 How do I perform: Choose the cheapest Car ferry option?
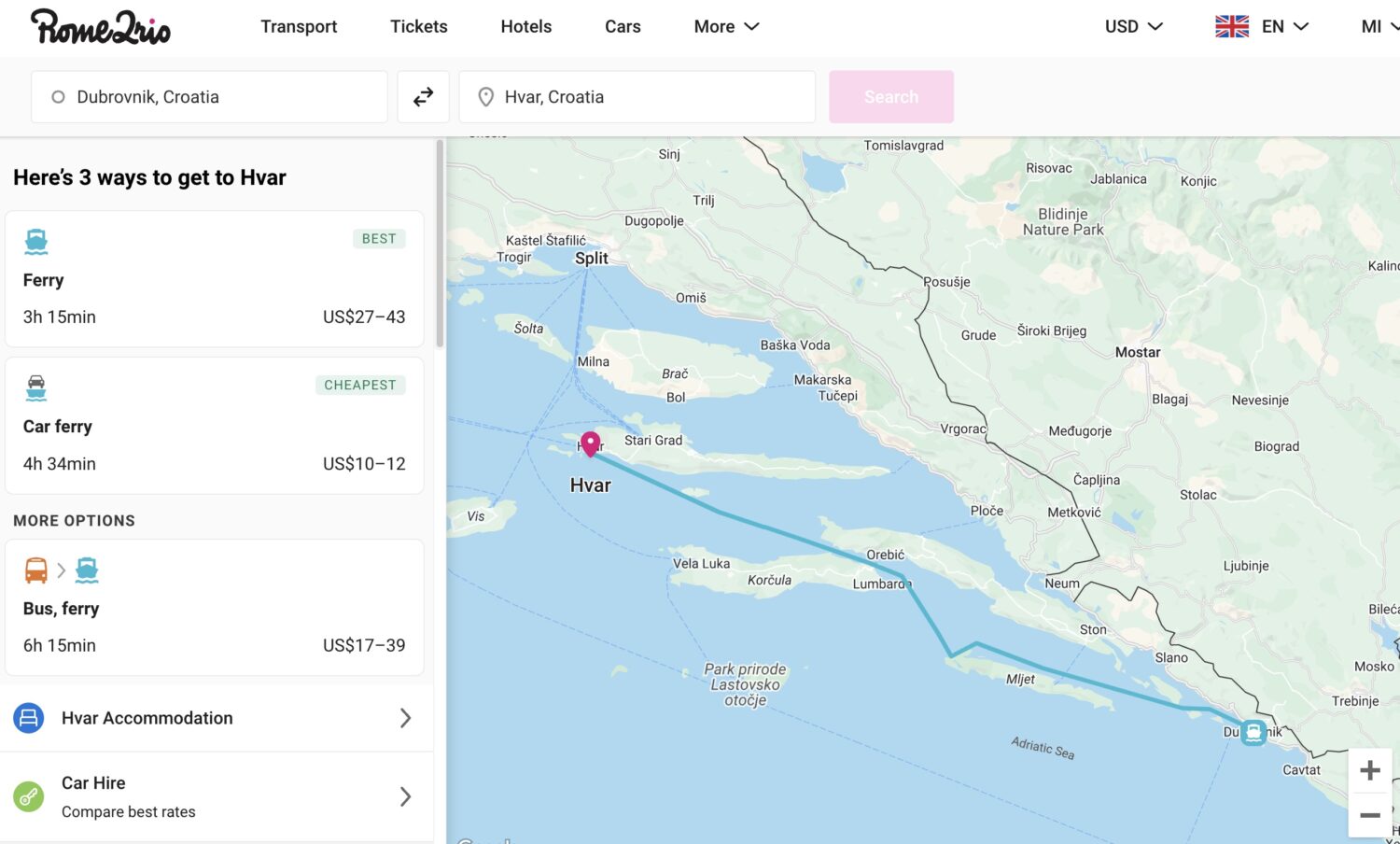215,426
